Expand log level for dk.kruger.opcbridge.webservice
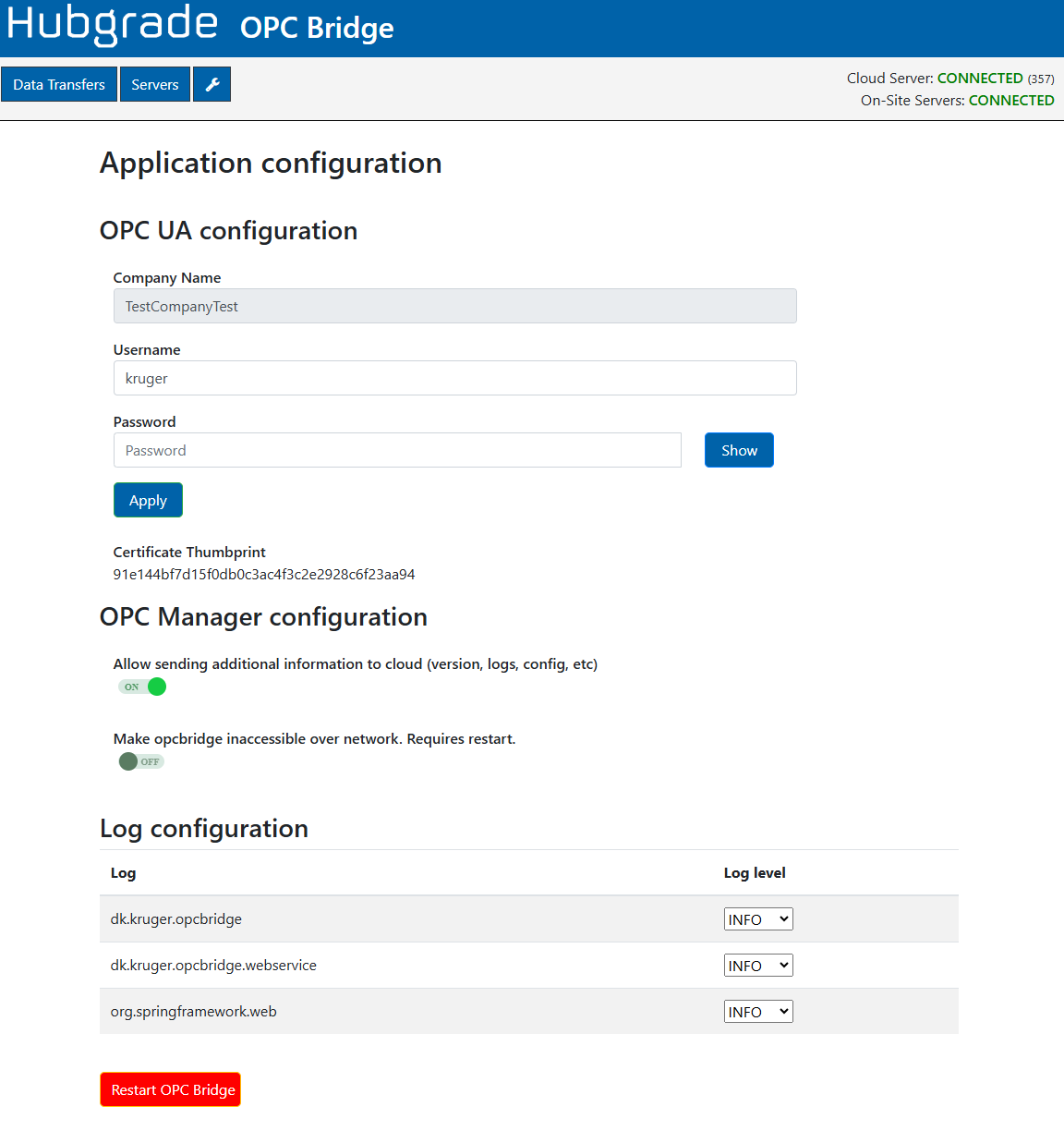Viewport: 1064px width, 1143px height. pyautogui.click(x=757, y=966)
